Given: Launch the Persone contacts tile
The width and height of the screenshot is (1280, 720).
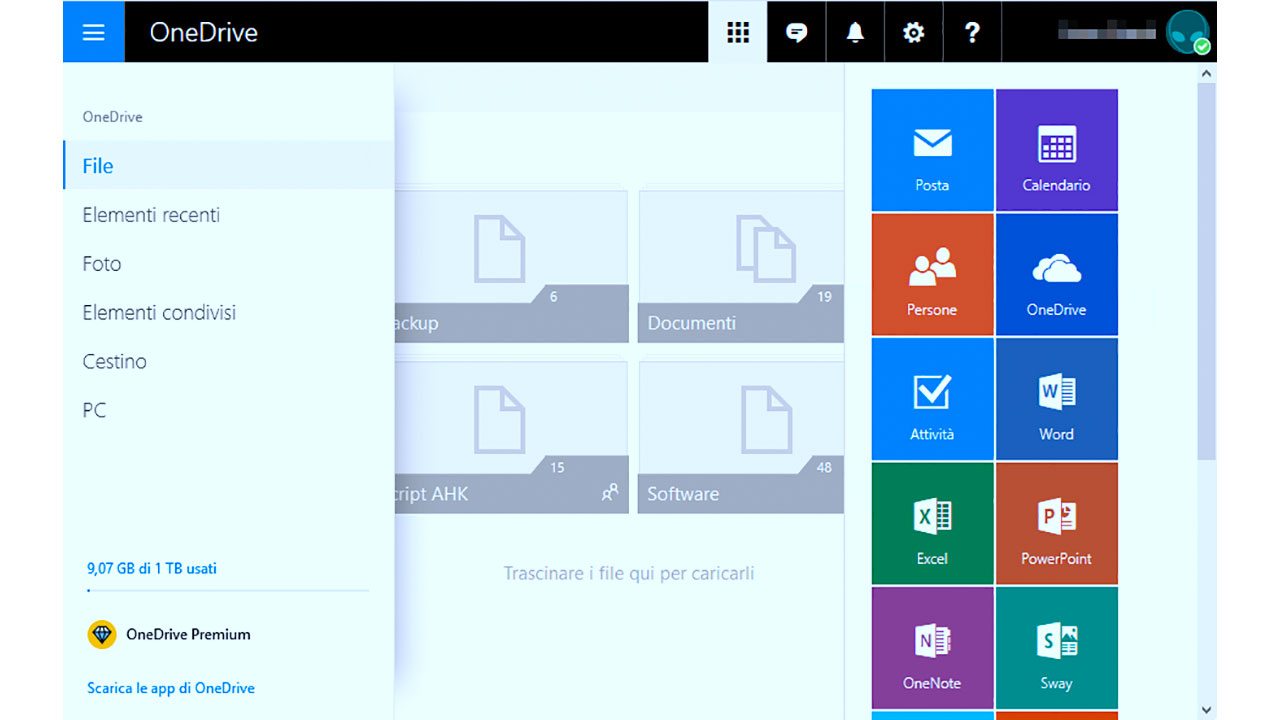Looking at the screenshot, I should (932, 274).
